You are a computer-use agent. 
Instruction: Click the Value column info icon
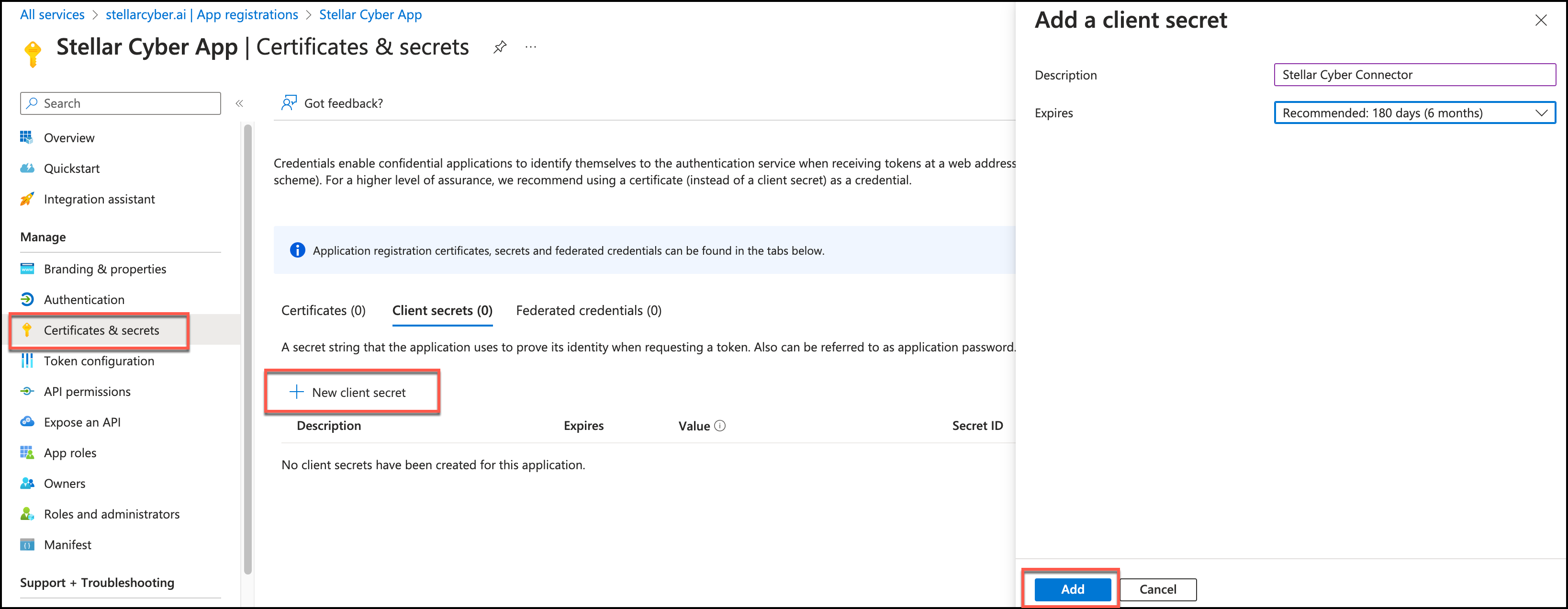click(x=719, y=426)
